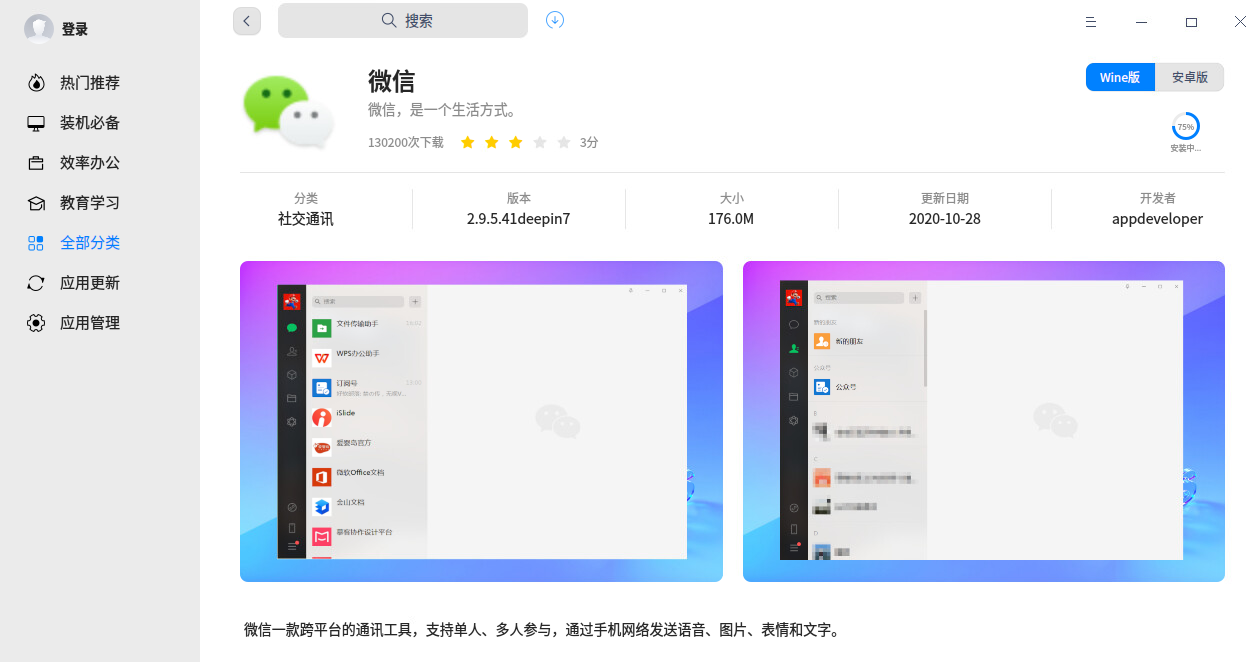Click the flame icon beside 热门推荐
Viewport: 1257px width, 662px height.
pos(36,83)
